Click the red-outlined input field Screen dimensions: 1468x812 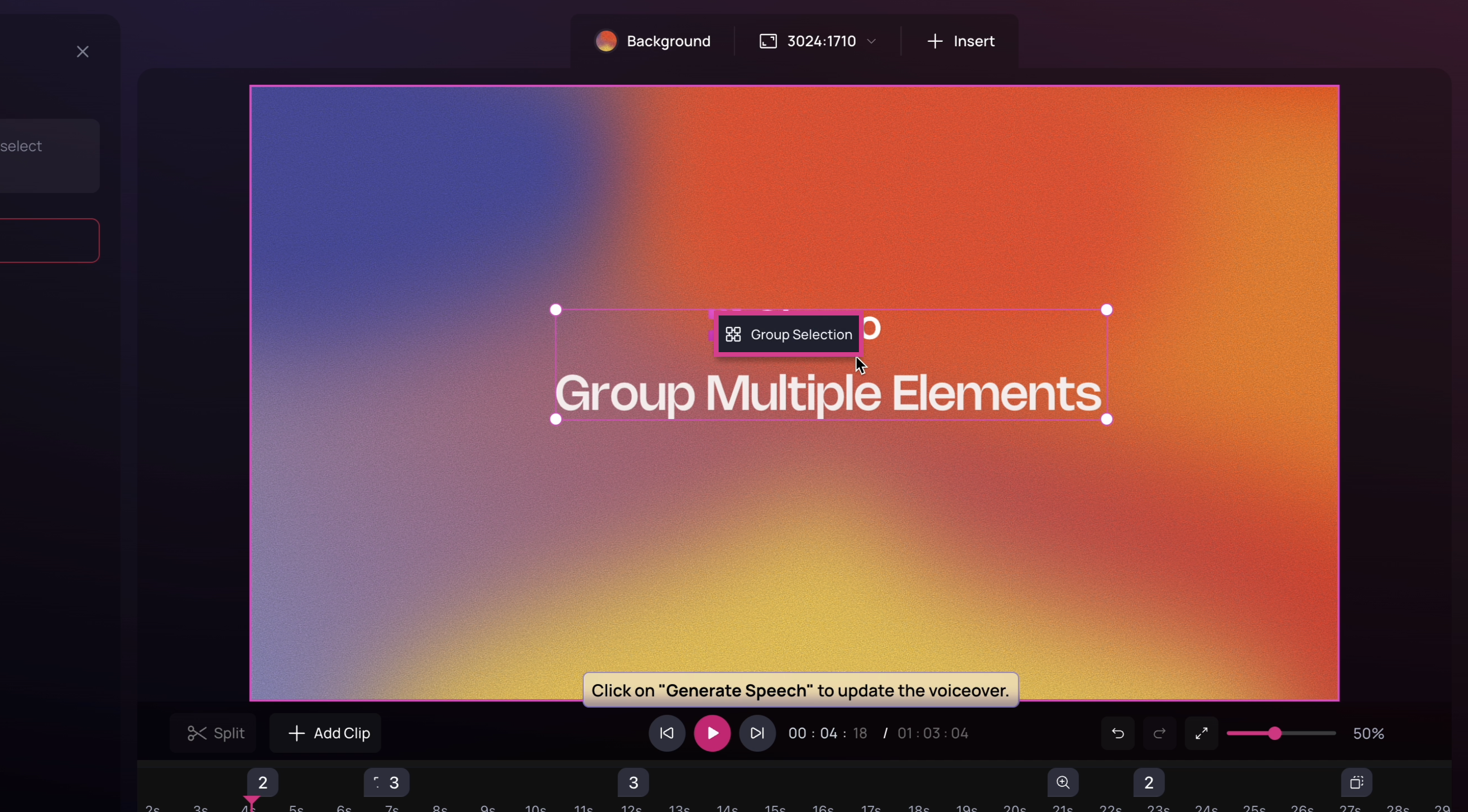pyautogui.click(x=49, y=241)
